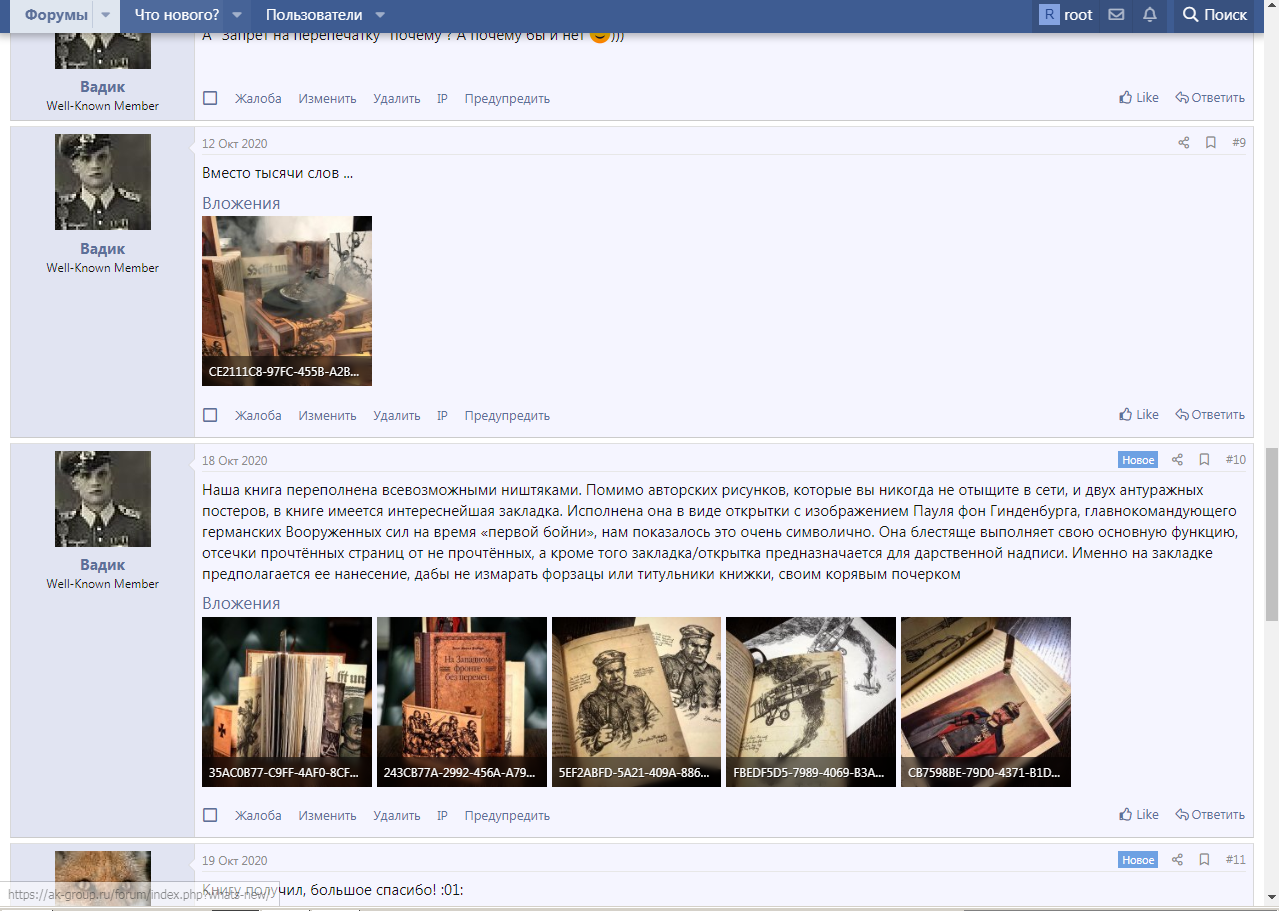Expand the Пользователи dropdown arrow
This screenshot has height=911, width=1279.
(380, 15)
